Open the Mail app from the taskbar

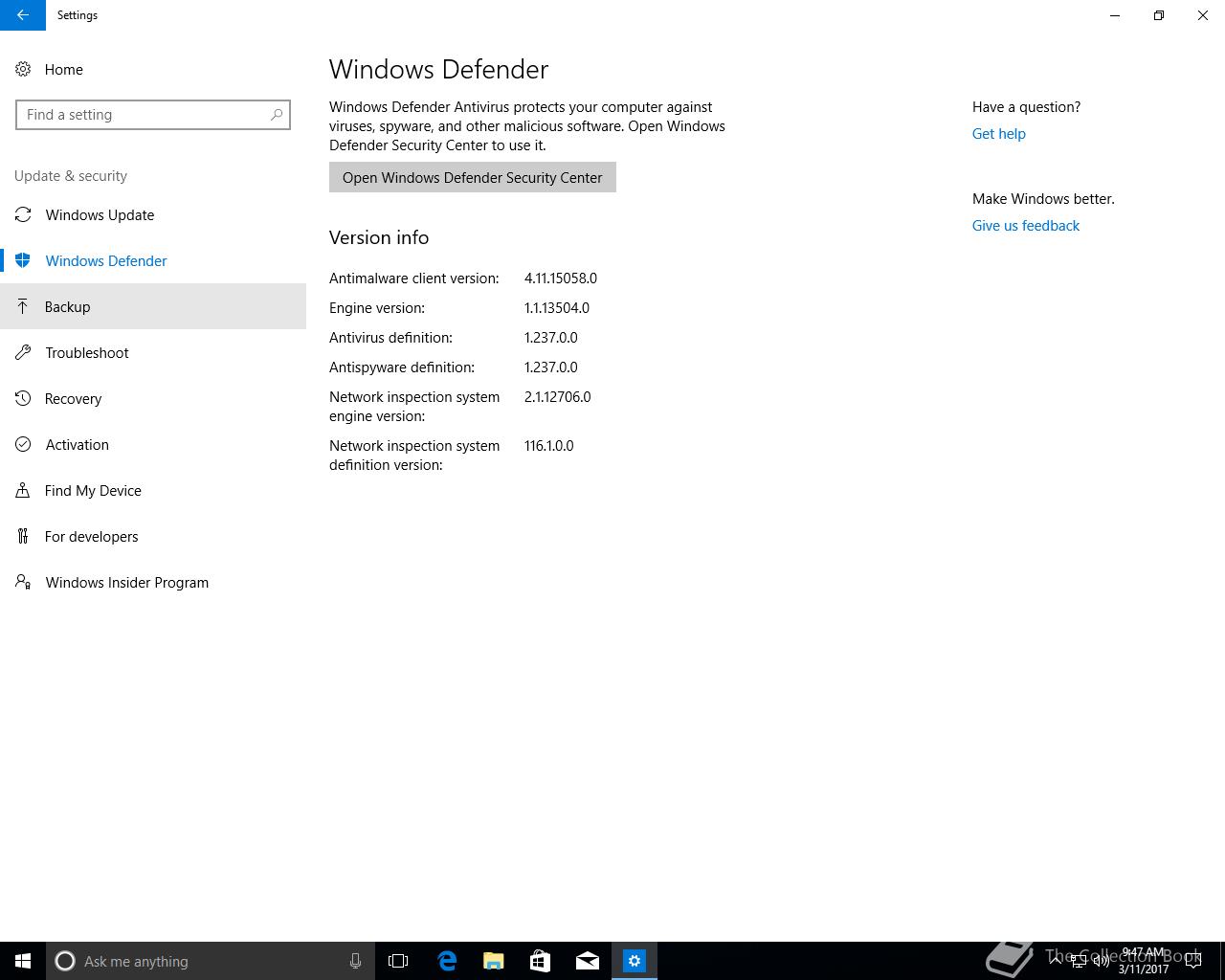pyautogui.click(x=587, y=961)
